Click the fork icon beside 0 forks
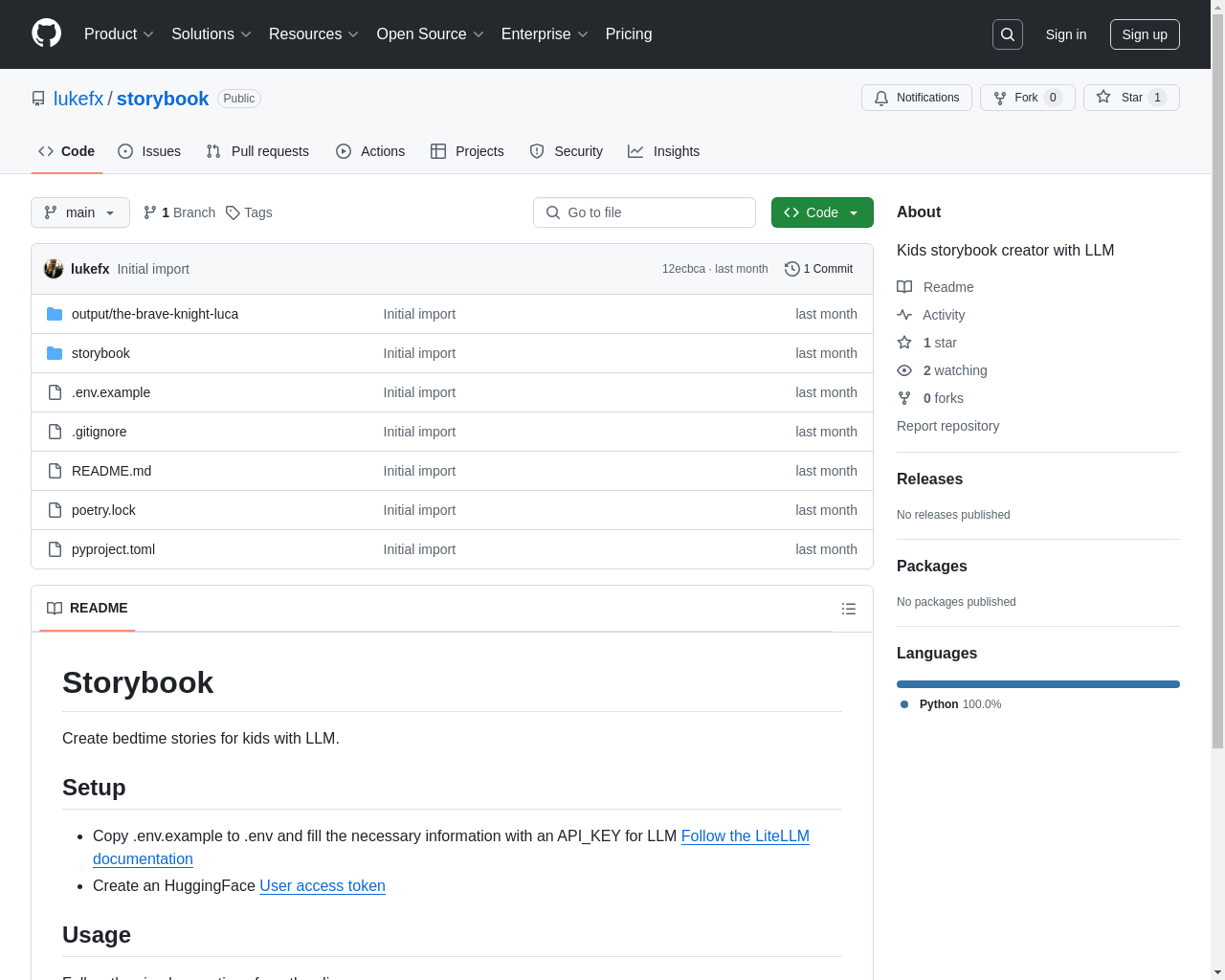The height and width of the screenshot is (980, 1225). click(904, 398)
